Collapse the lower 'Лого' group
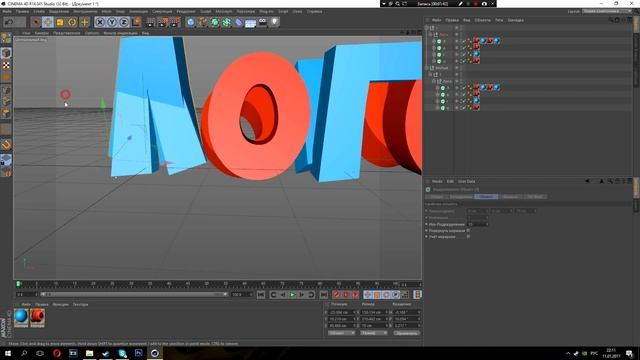Screen dimensions: 640x360 point(434,81)
